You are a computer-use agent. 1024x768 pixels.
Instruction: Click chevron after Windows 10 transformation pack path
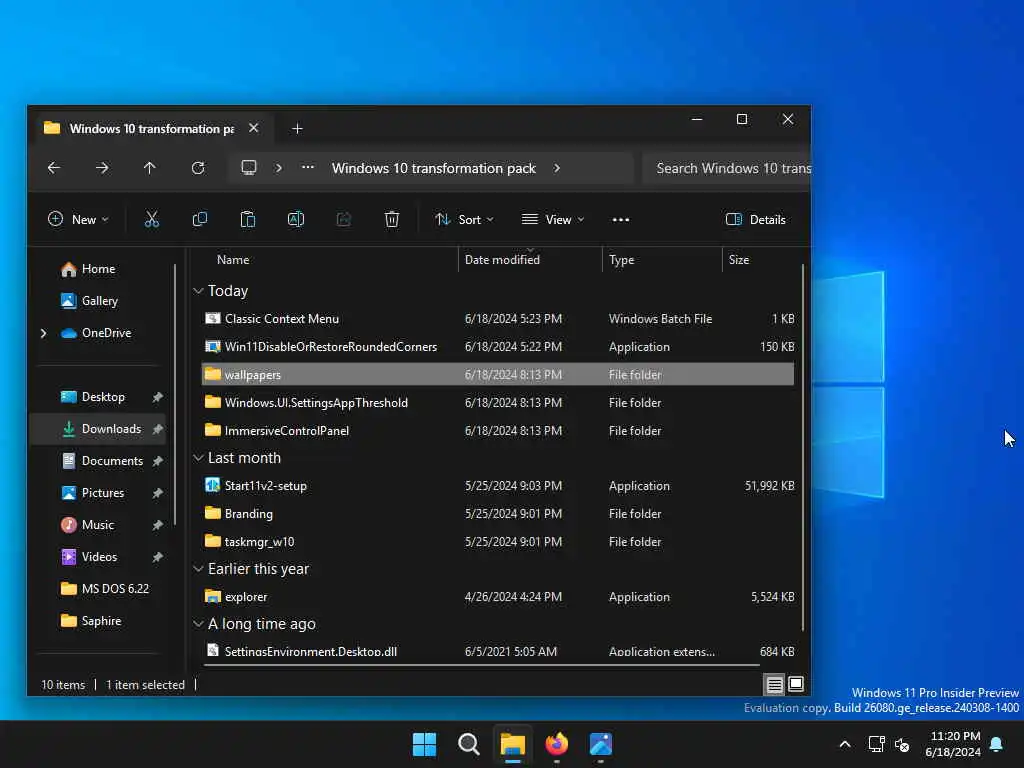pyautogui.click(x=556, y=168)
